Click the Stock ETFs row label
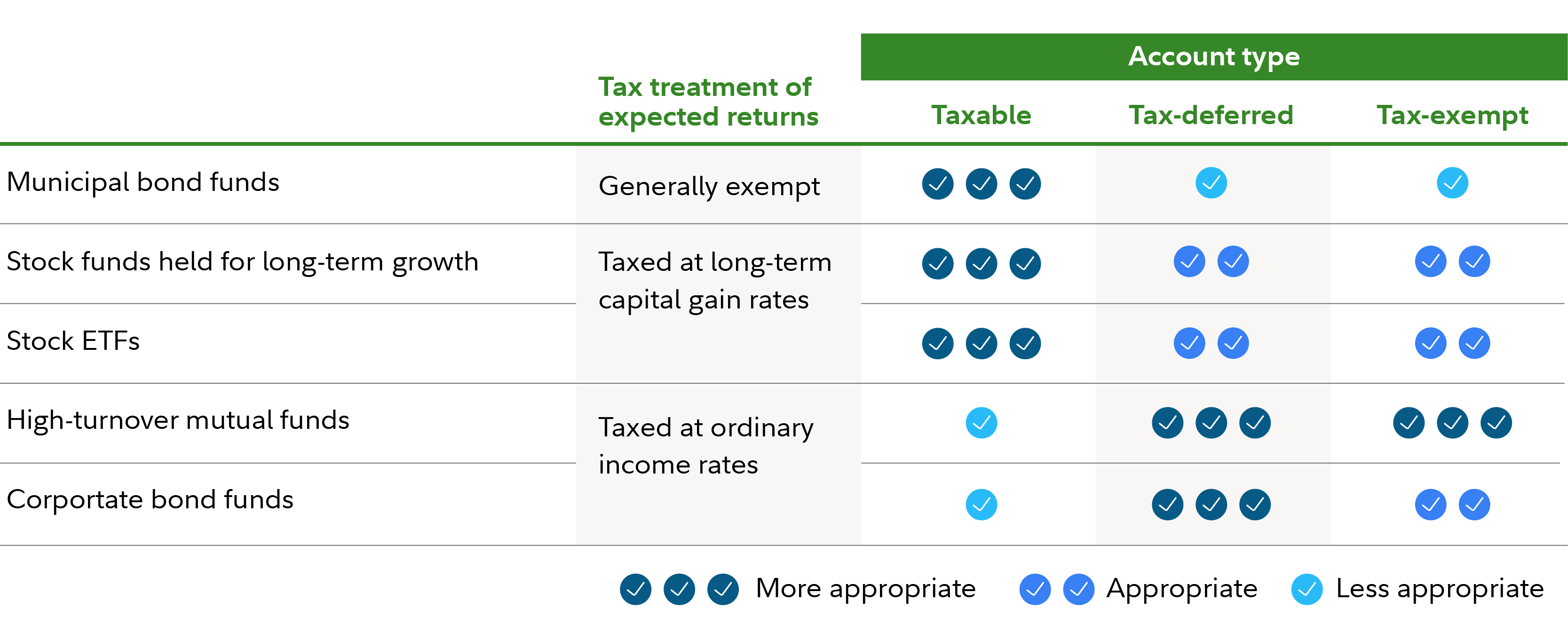The width and height of the screenshot is (1568, 632). click(73, 341)
